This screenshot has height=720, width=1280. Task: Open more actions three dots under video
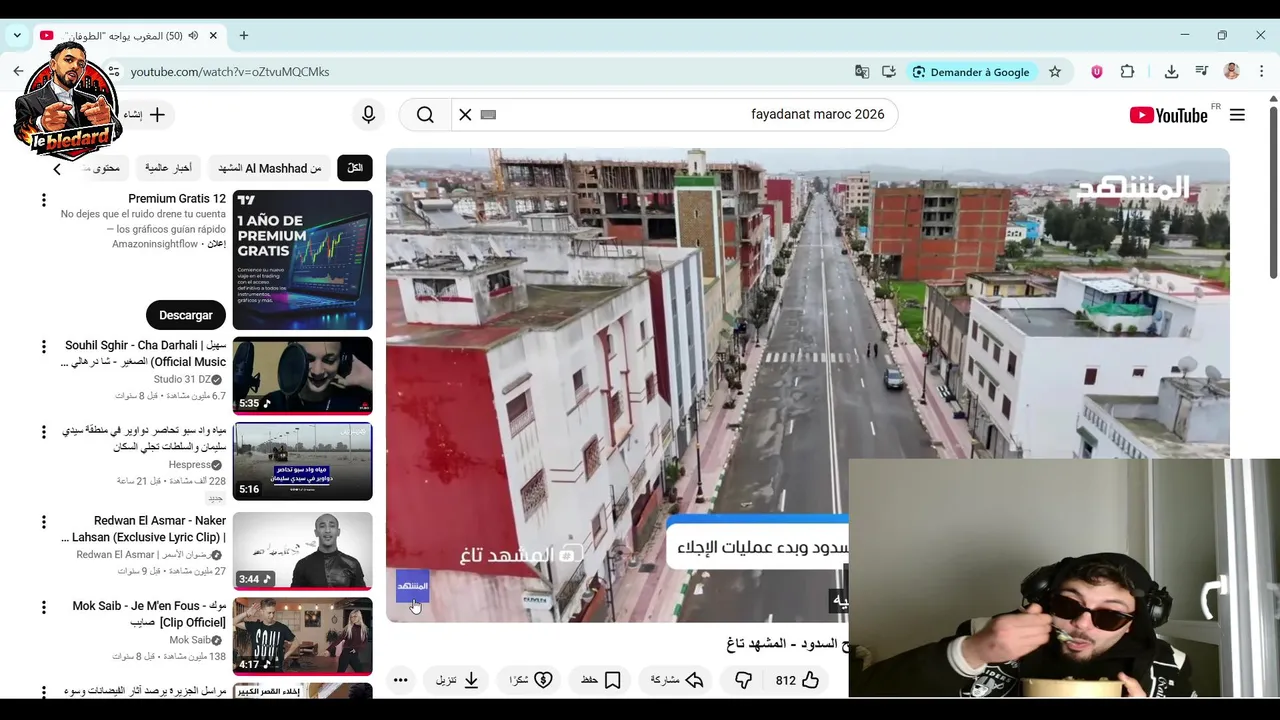(400, 680)
